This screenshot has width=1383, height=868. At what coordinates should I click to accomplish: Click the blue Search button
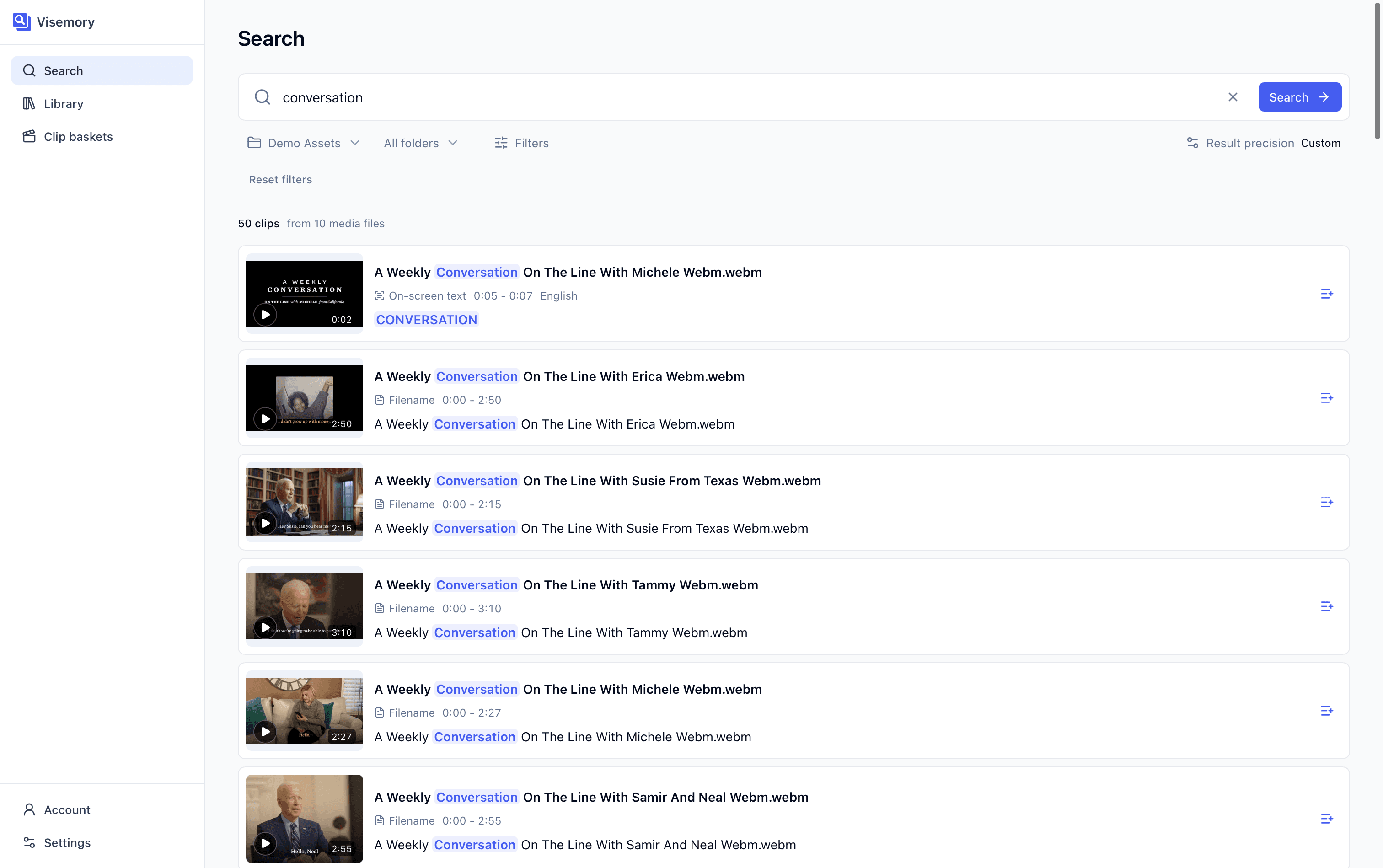1300,97
